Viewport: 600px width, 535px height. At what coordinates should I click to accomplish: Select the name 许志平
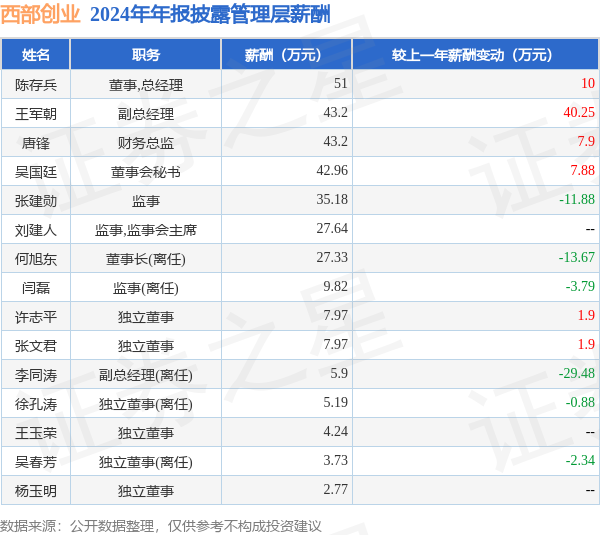(36, 317)
